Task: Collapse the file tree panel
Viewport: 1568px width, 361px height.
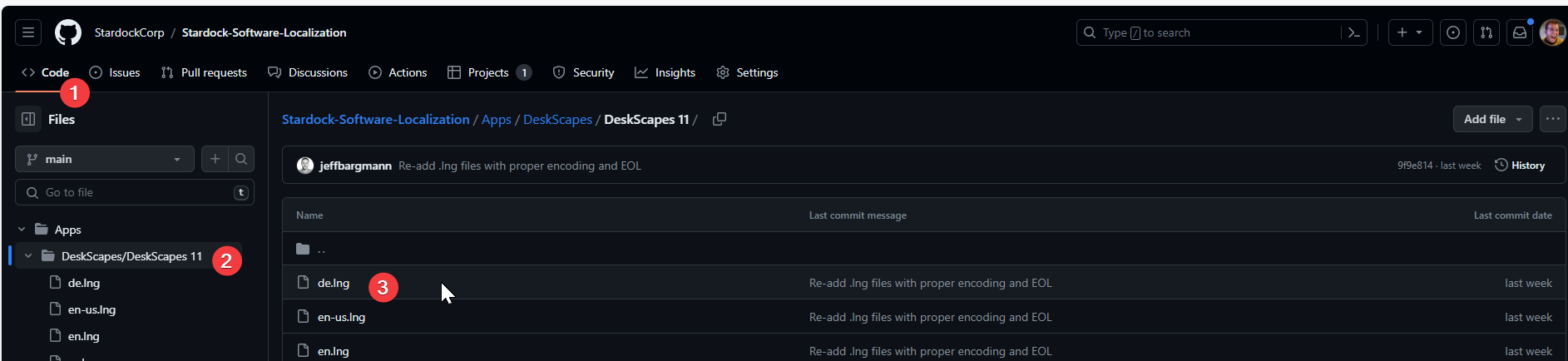Action: click(28, 119)
